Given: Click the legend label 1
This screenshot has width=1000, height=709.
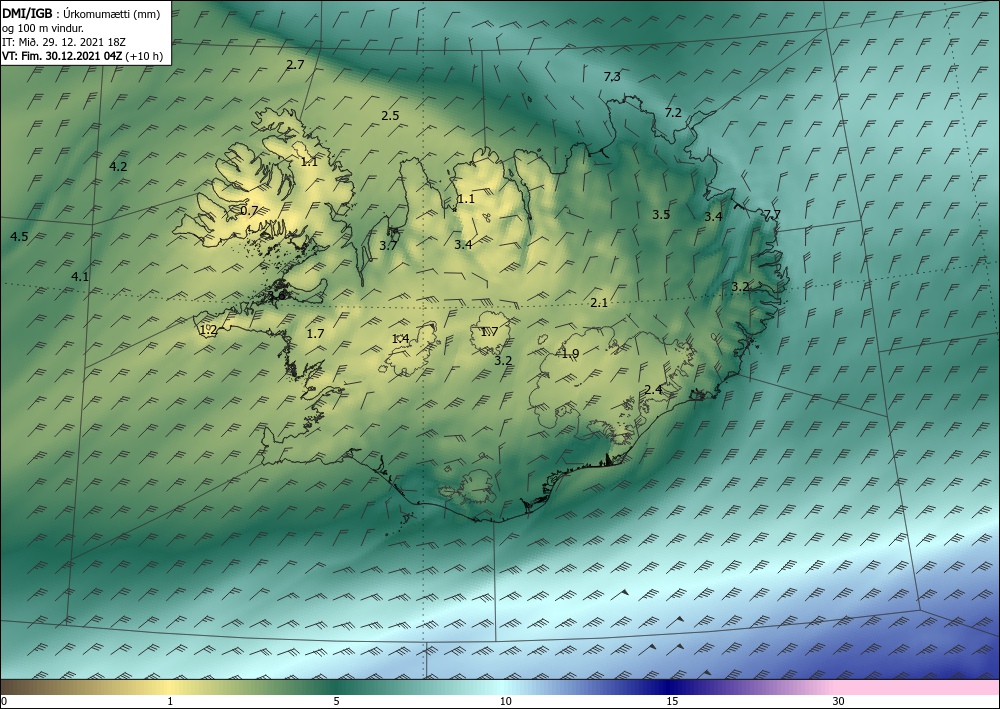Looking at the screenshot, I should (x=170, y=702).
